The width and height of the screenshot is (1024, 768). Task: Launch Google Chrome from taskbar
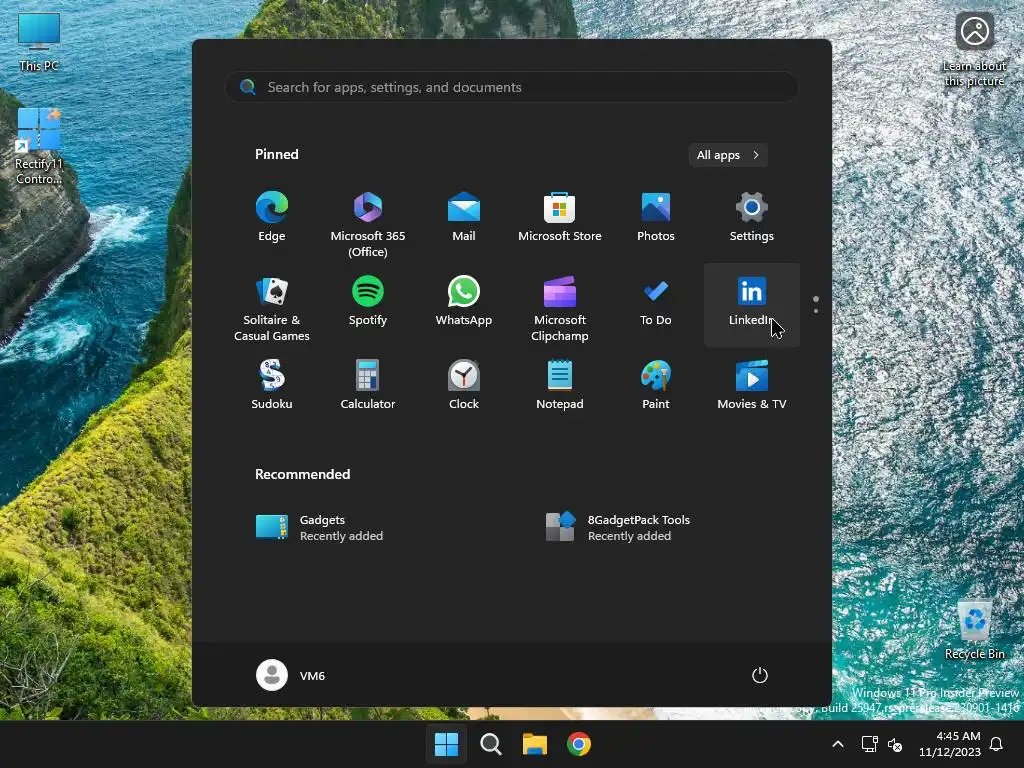click(x=579, y=744)
